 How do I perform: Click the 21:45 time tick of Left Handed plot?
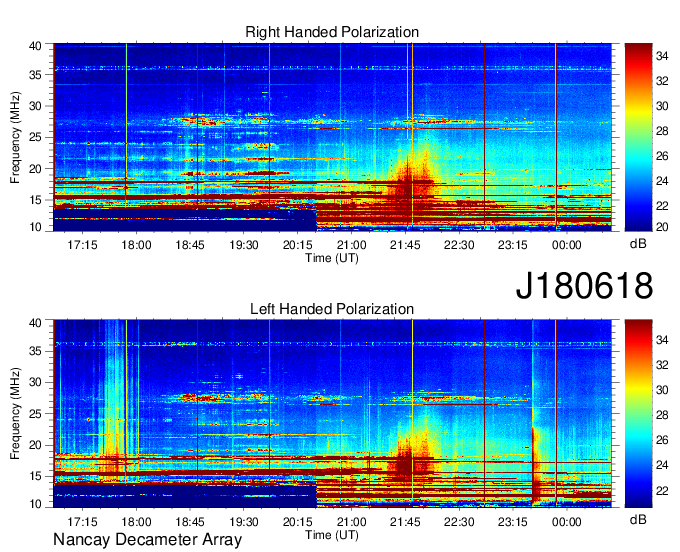coord(405,522)
